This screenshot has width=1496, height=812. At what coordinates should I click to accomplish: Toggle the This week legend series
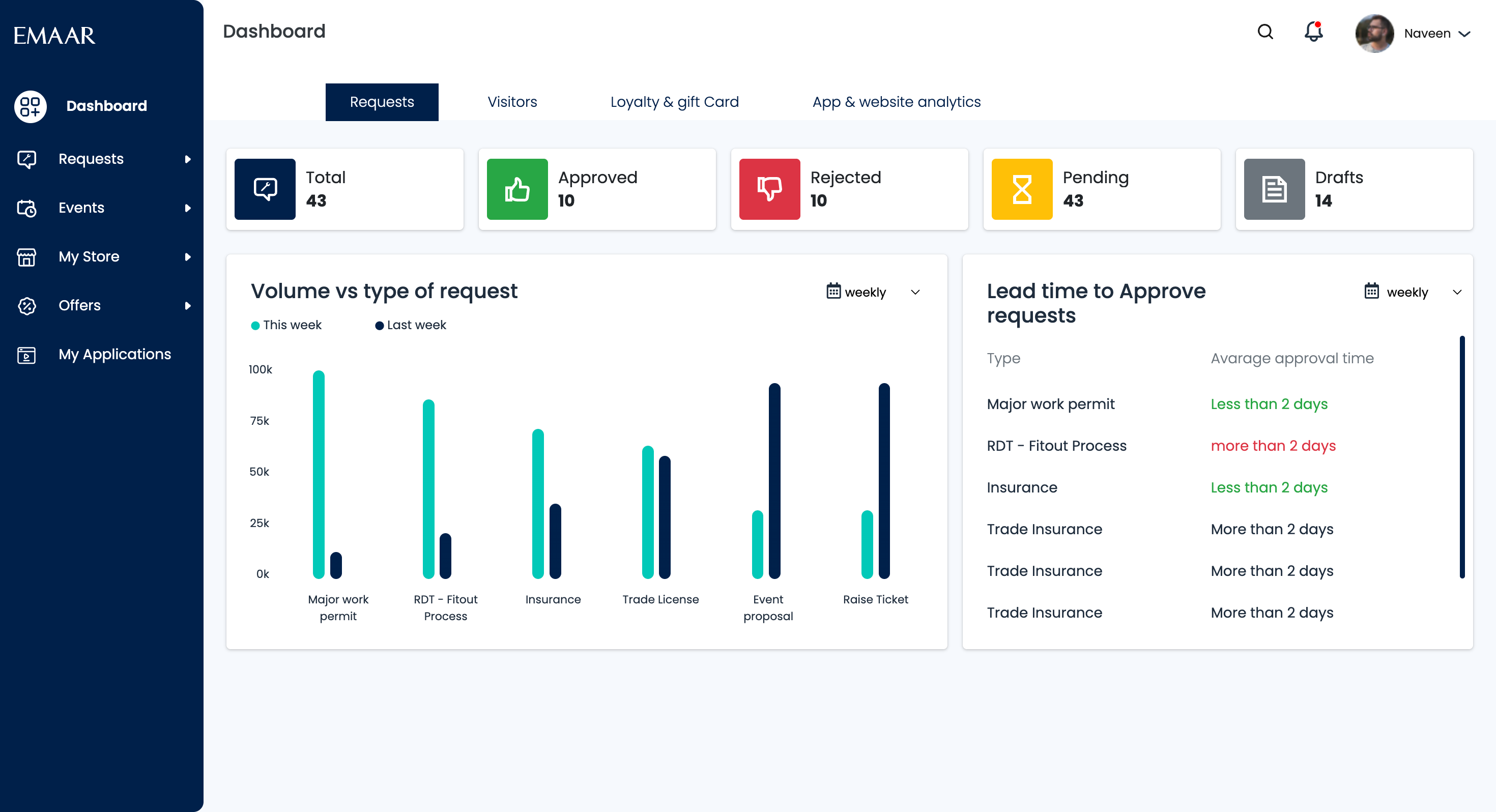coord(286,325)
